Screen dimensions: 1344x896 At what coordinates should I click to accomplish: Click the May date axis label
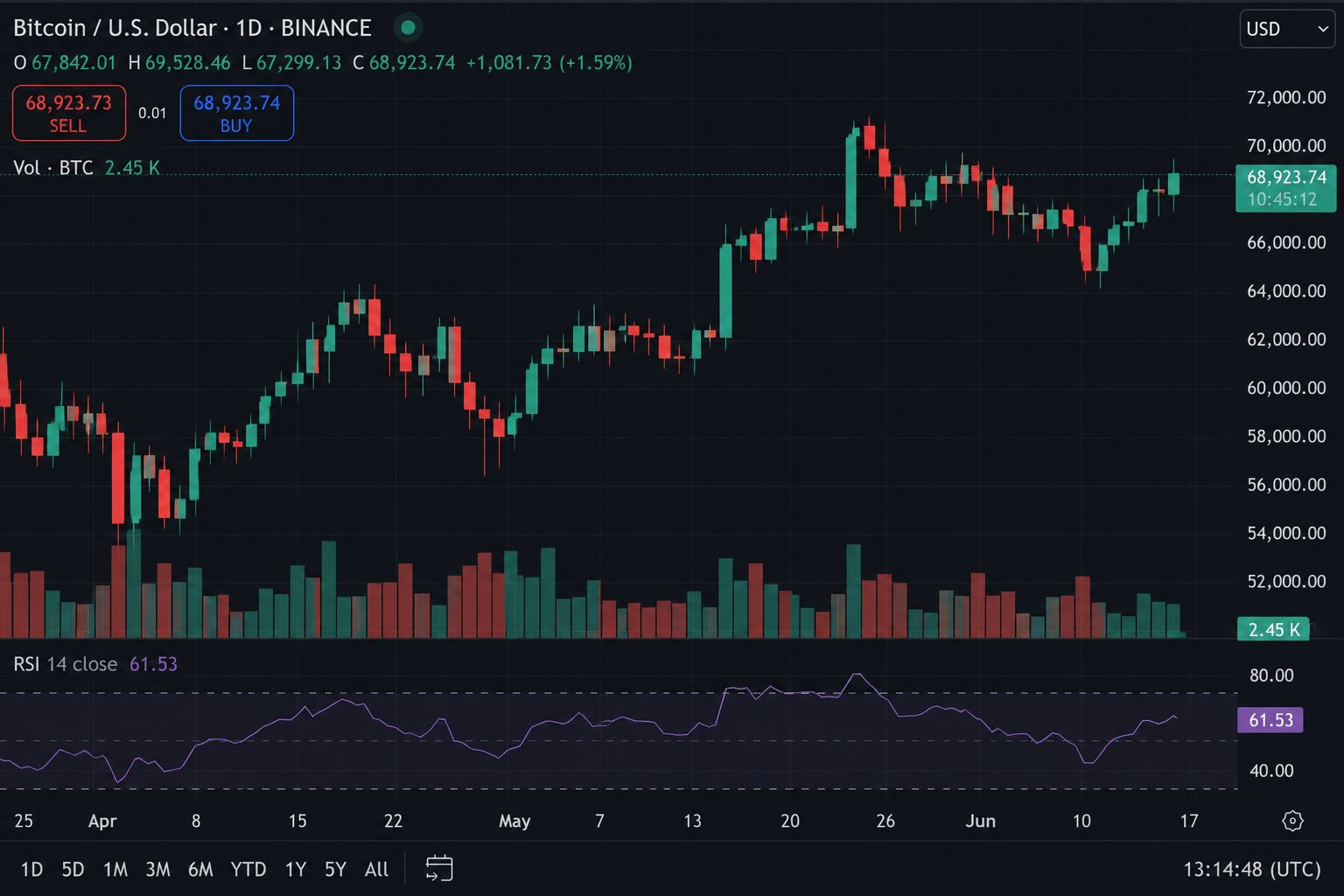[514, 821]
